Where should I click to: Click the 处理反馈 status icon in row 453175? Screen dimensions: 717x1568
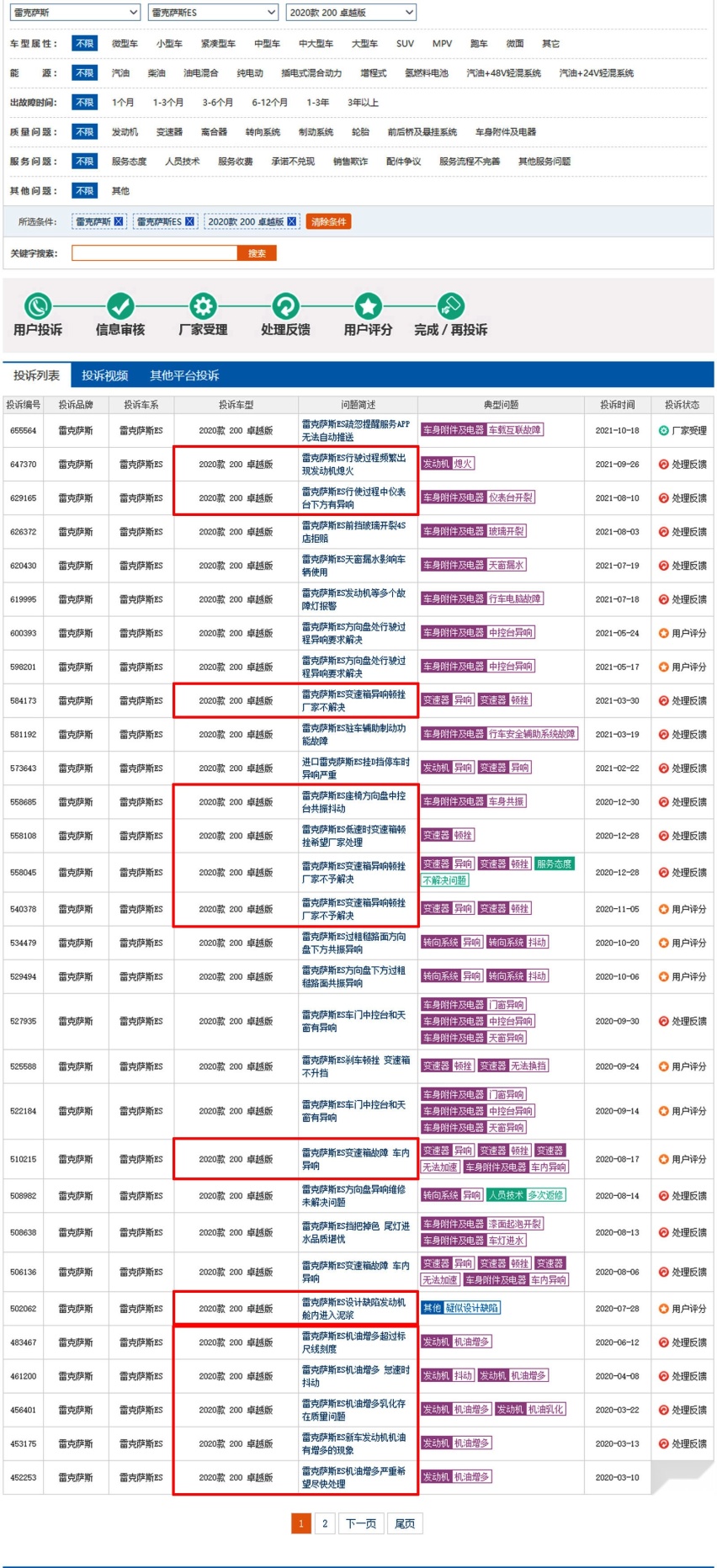tap(663, 1444)
